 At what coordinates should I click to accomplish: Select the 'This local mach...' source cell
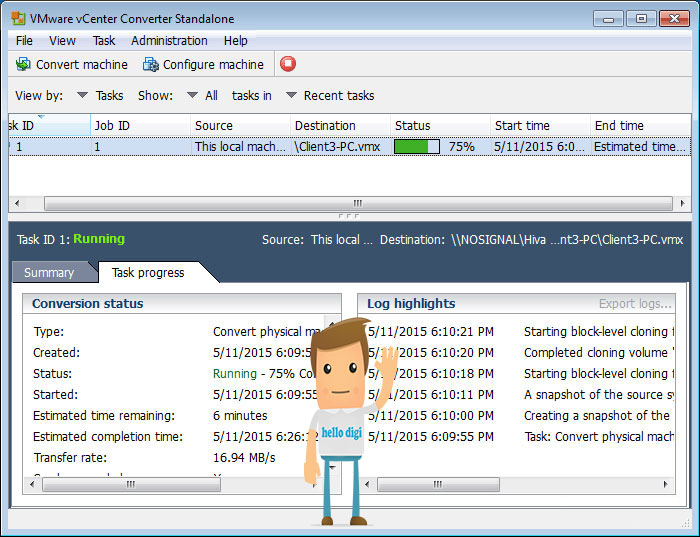(241, 146)
